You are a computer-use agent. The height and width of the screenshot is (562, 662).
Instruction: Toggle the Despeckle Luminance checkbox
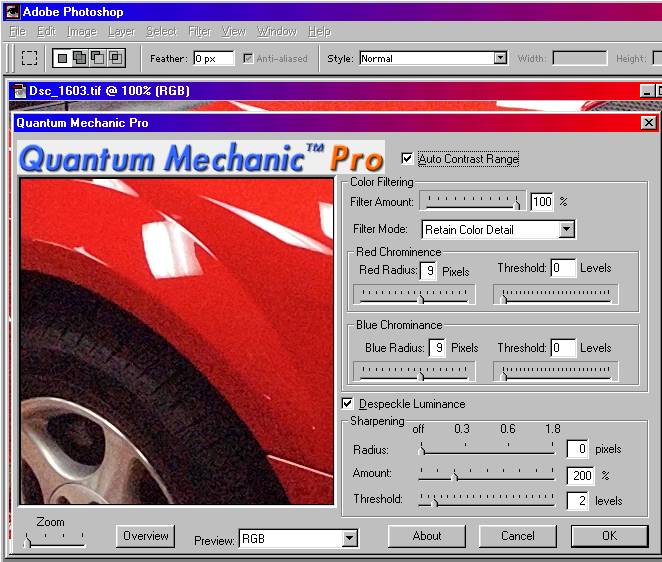coord(347,403)
